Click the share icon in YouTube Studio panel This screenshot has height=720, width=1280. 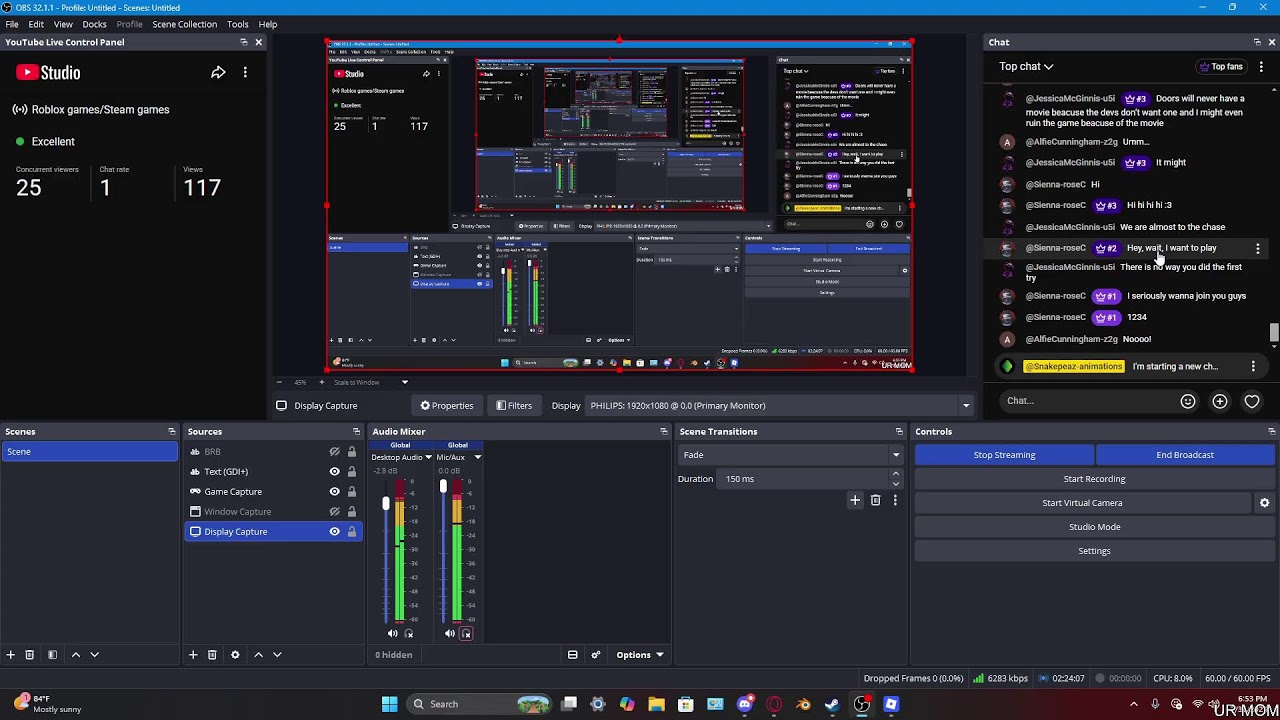tap(218, 72)
